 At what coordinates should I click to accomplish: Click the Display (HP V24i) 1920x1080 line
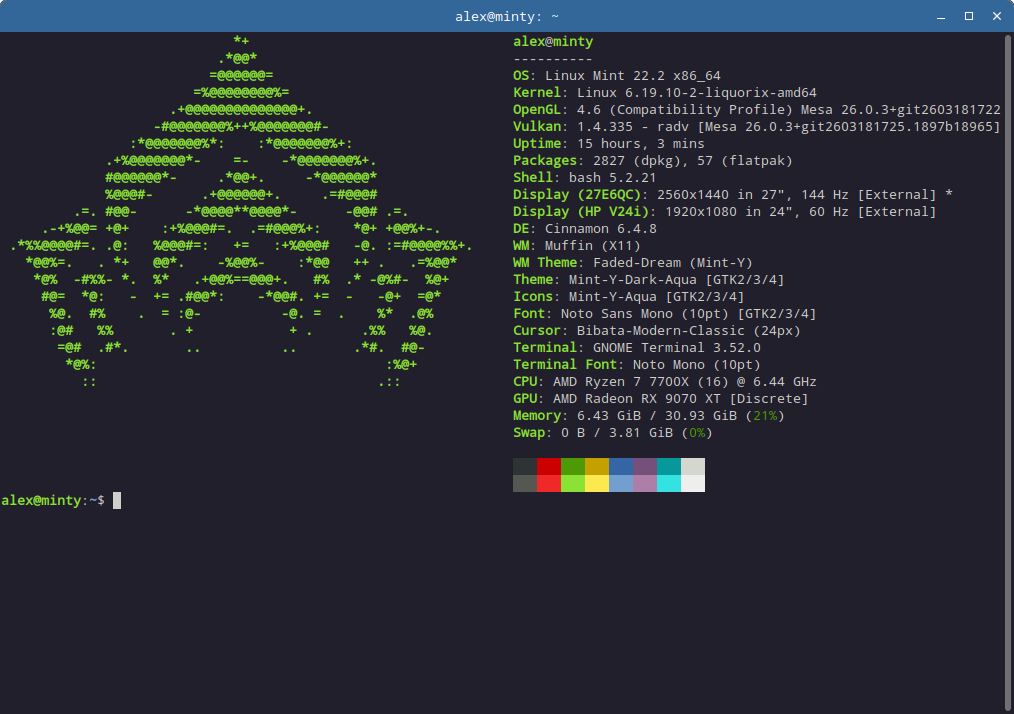pos(724,211)
